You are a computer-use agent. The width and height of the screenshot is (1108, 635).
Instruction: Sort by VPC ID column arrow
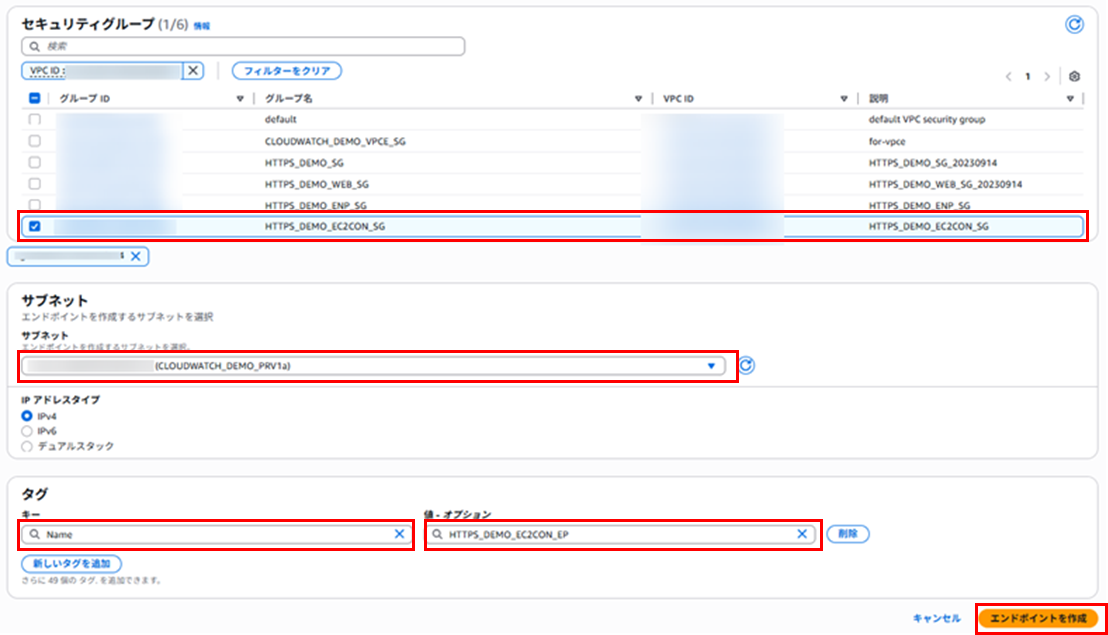coord(844,99)
